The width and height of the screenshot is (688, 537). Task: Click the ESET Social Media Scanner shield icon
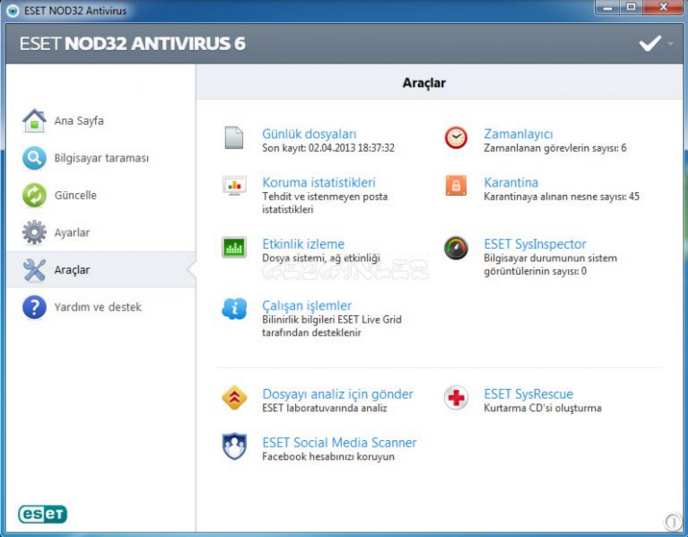tap(234, 446)
